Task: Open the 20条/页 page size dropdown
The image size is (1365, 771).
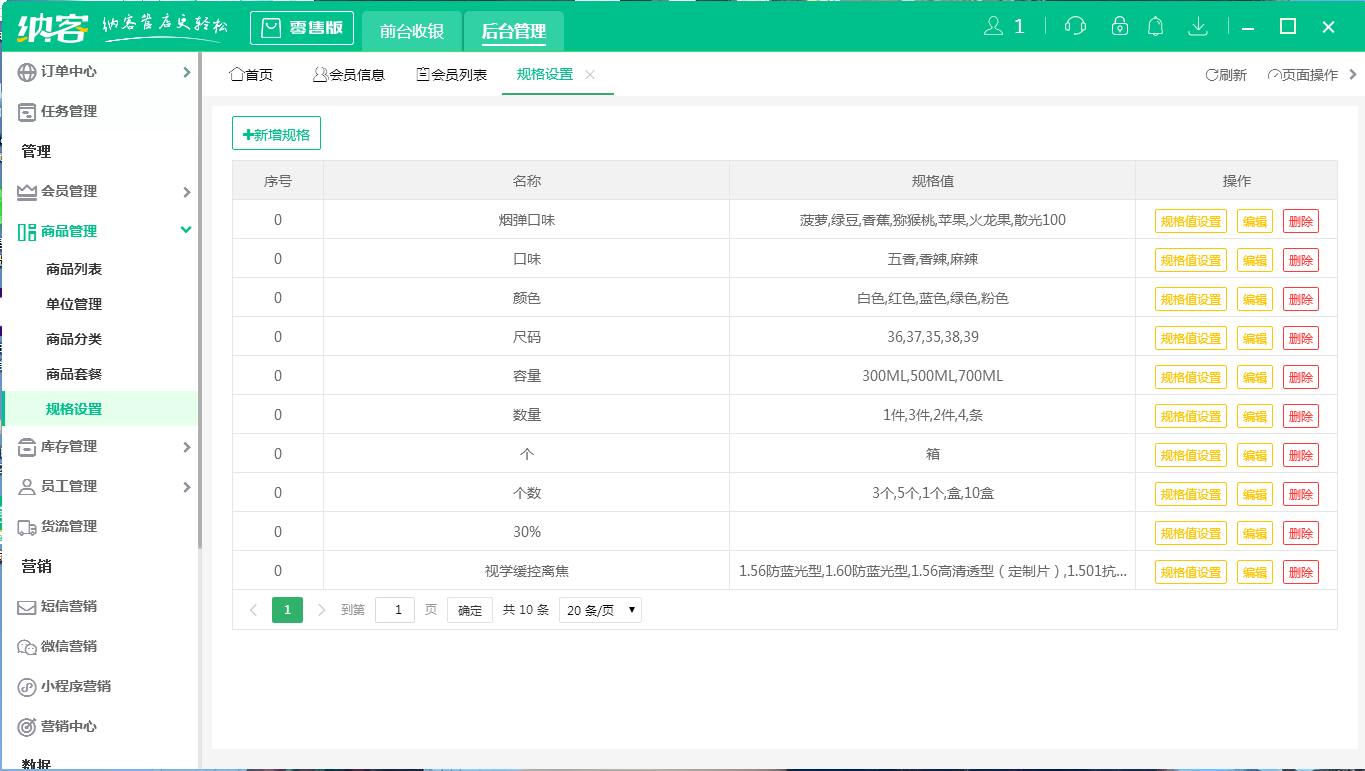Action: (x=599, y=608)
